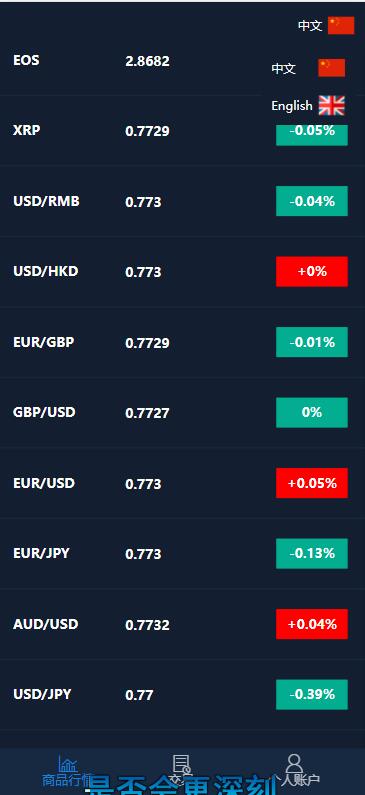
Task: Click the UK flag icon next to English
Action: (332, 105)
